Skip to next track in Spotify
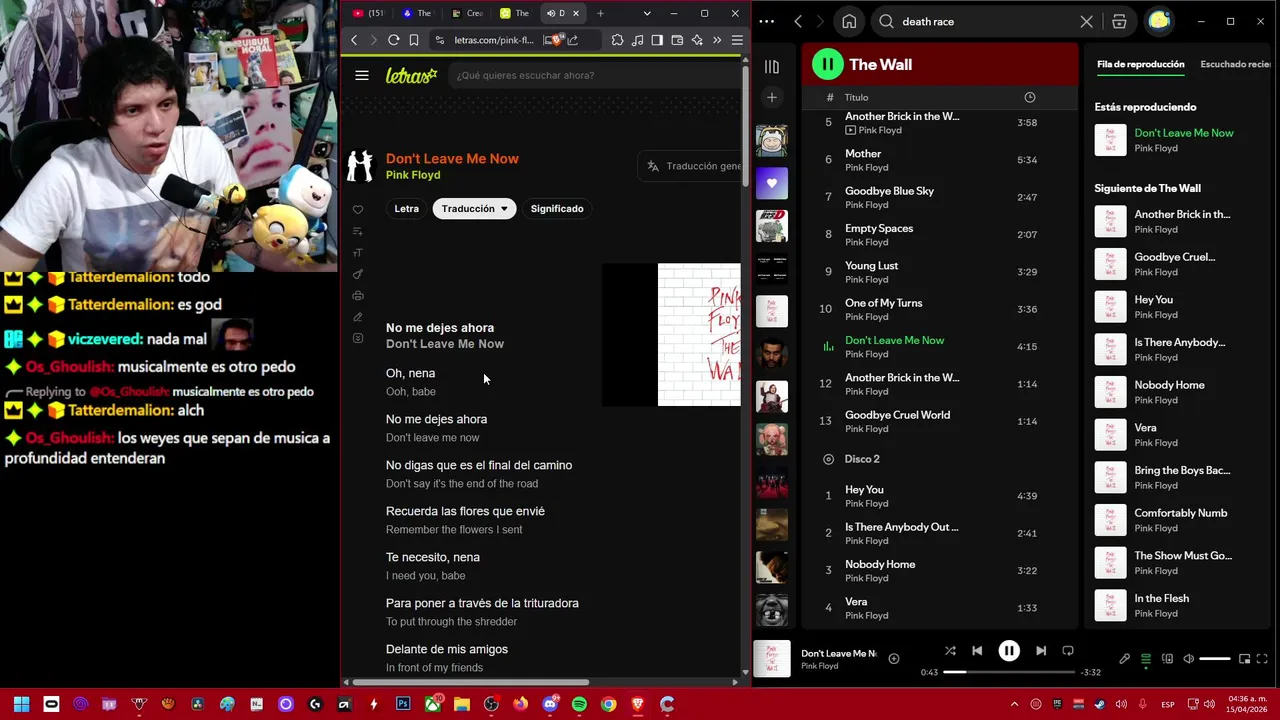The height and width of the screenshot is (720, 1280). coord(1041,651)
